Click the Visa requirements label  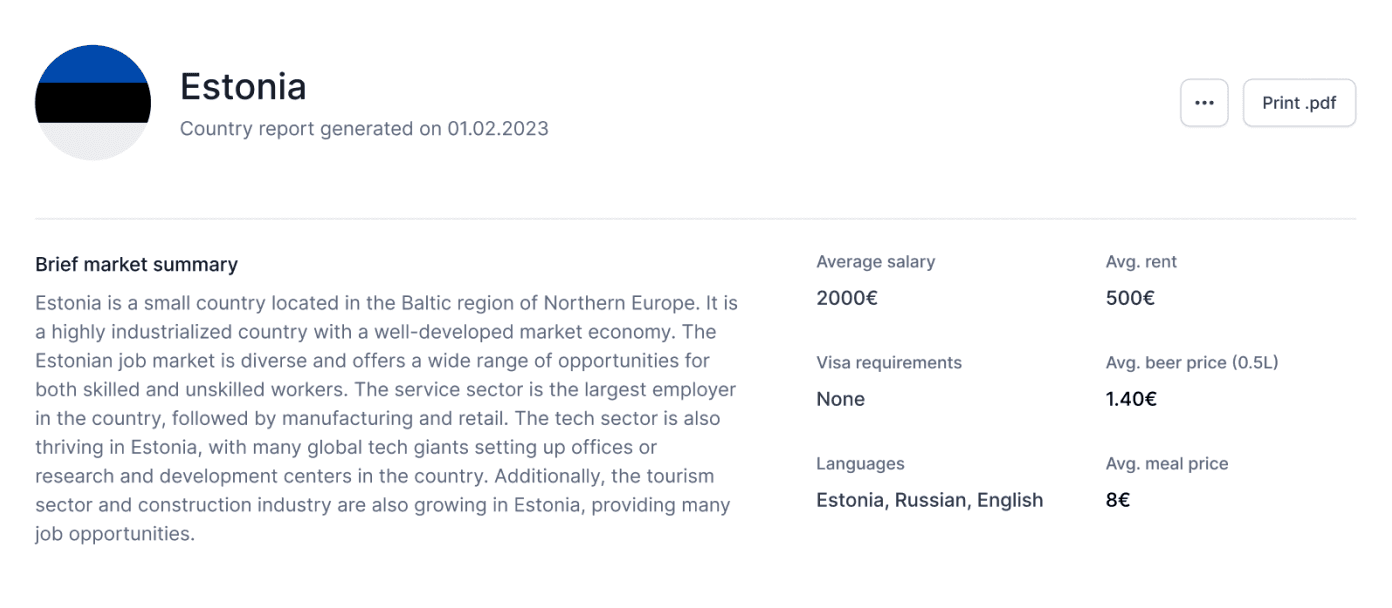(x=889, y=363)
